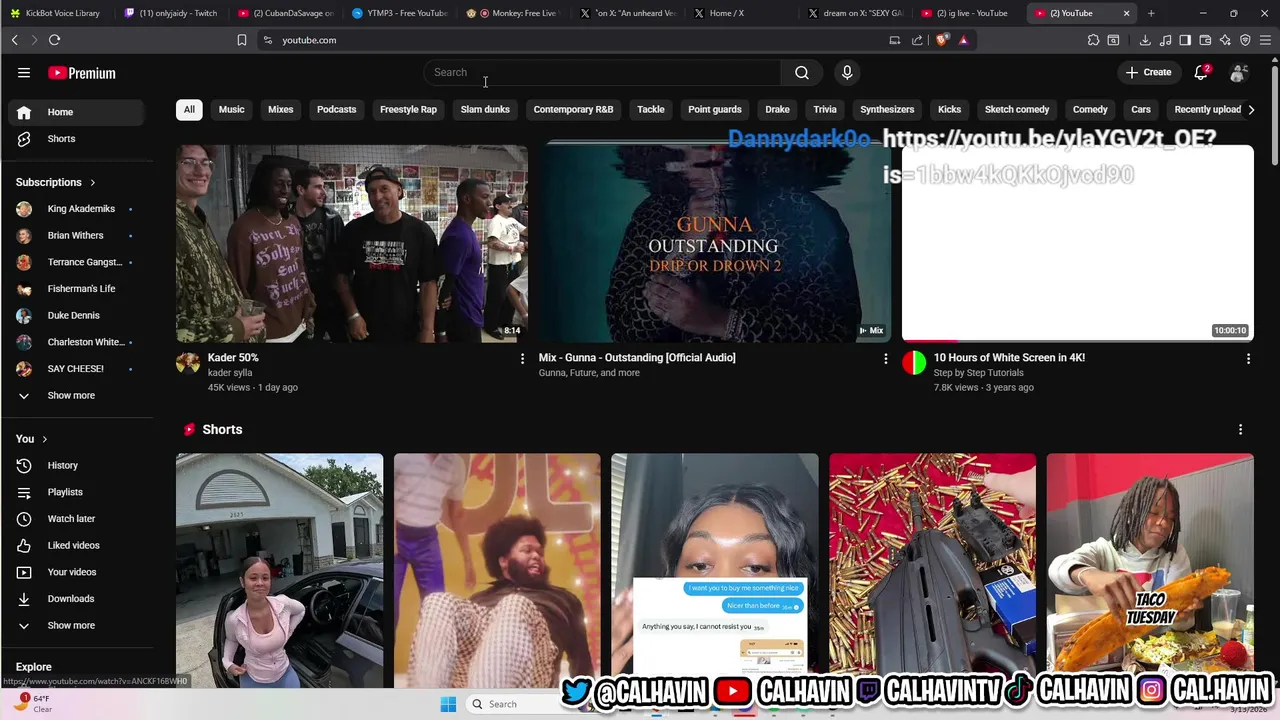
Task: Open King Akademiks subscription
Action: pyautogui.click(x=77, y=209)
